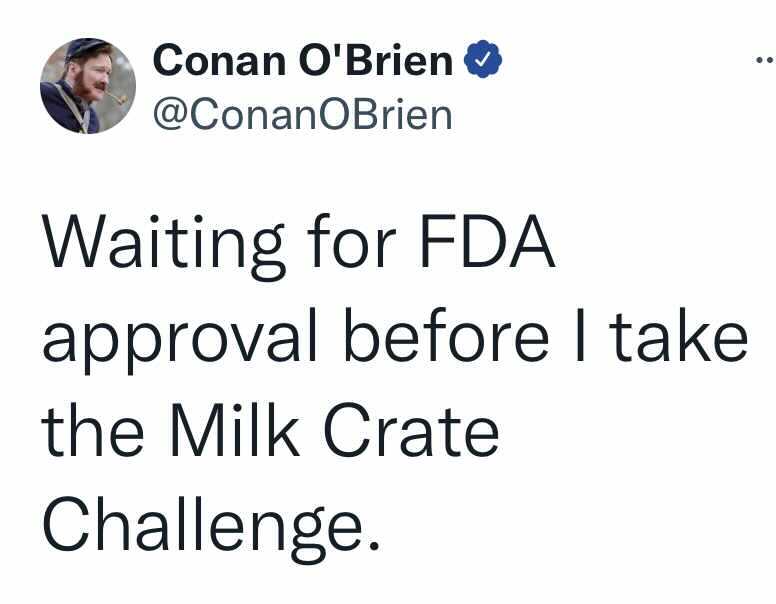Click the word "FDA" in the tweet
The height and width of the screenshot is (604, 776).
(x=487, y=242)
